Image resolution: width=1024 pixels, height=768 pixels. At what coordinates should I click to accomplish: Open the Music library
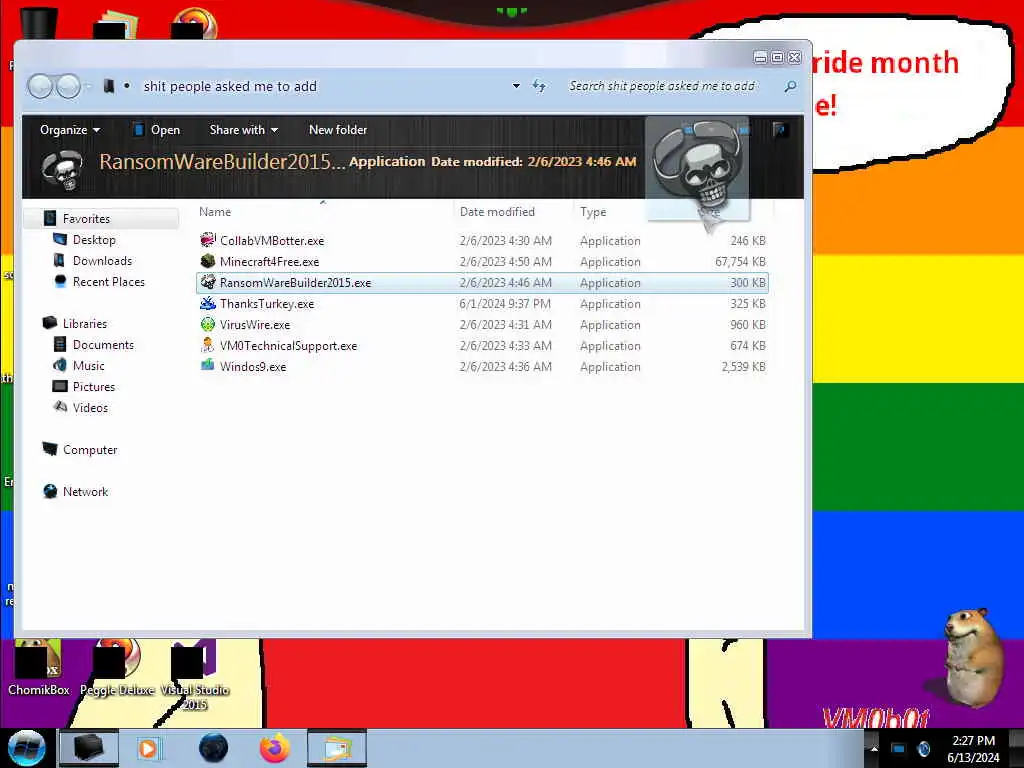(89, 365)
